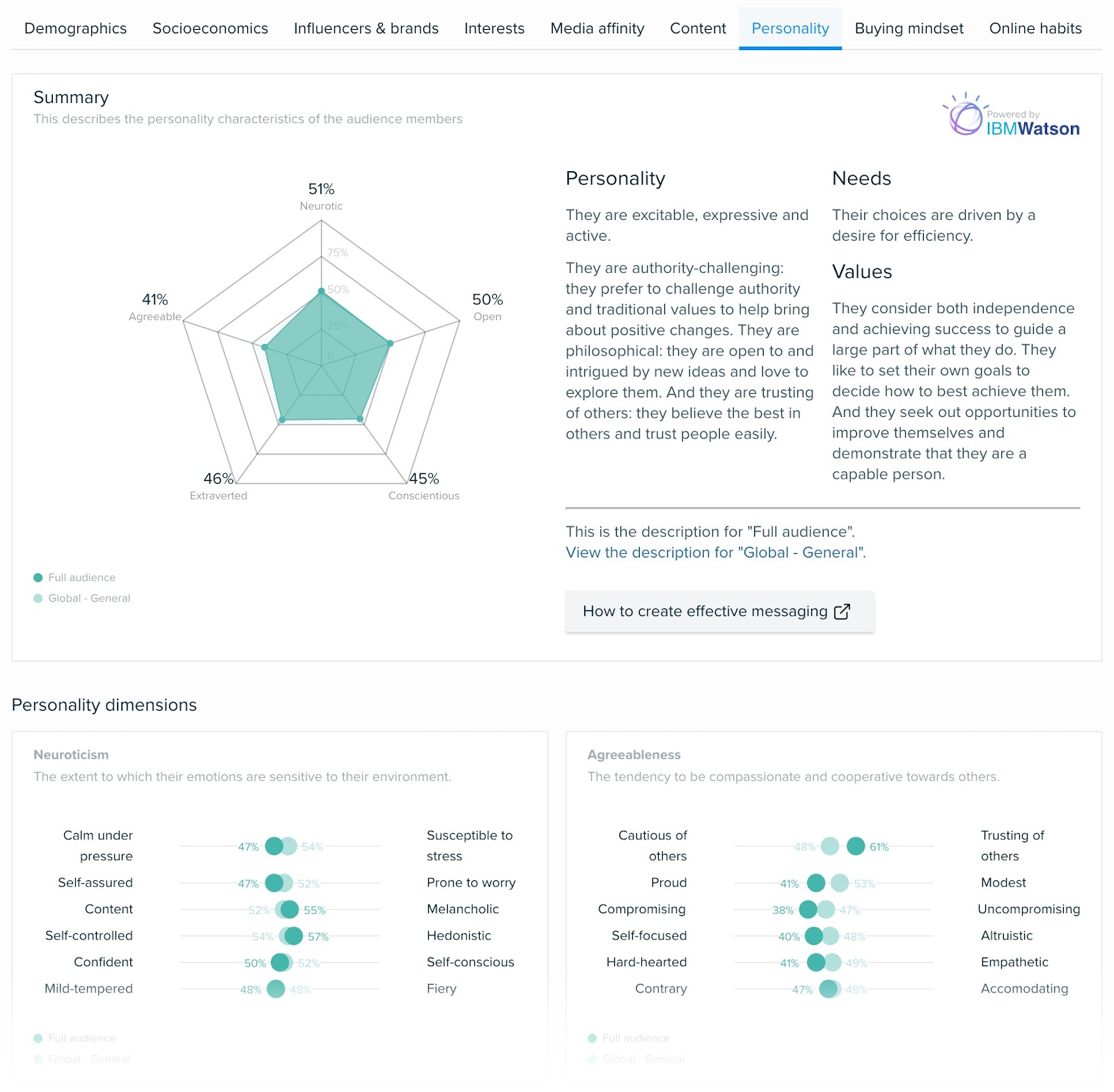Click the 61% Trusting of others data point
1114x1092 pixels.
(x=855, y=847)
